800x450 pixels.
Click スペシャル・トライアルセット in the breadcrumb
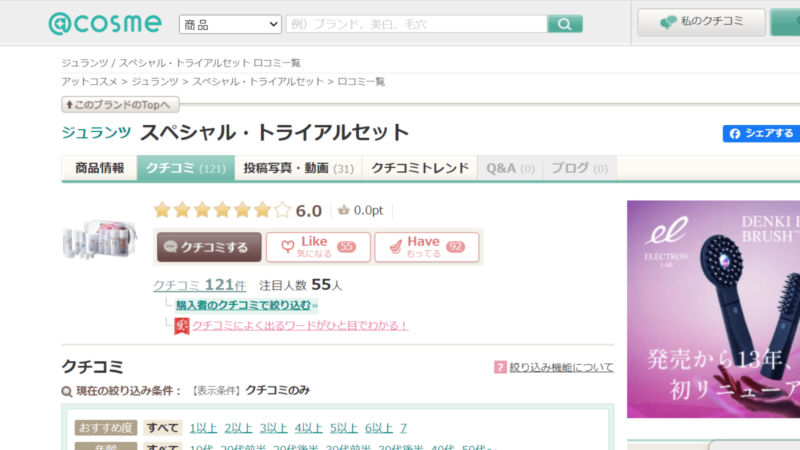click(258, 82)
